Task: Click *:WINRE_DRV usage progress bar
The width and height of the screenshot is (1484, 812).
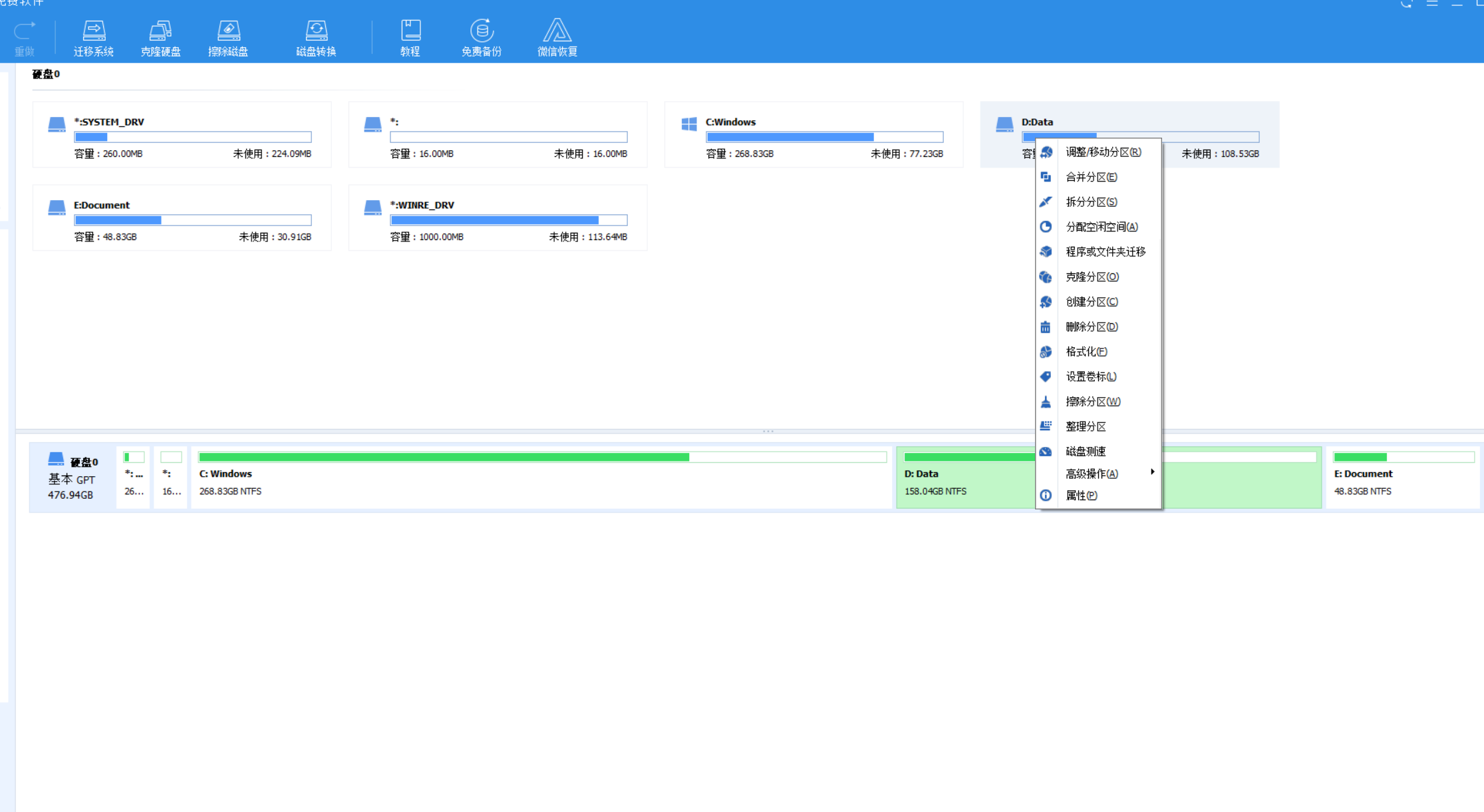Action: (x=508, y=220)
